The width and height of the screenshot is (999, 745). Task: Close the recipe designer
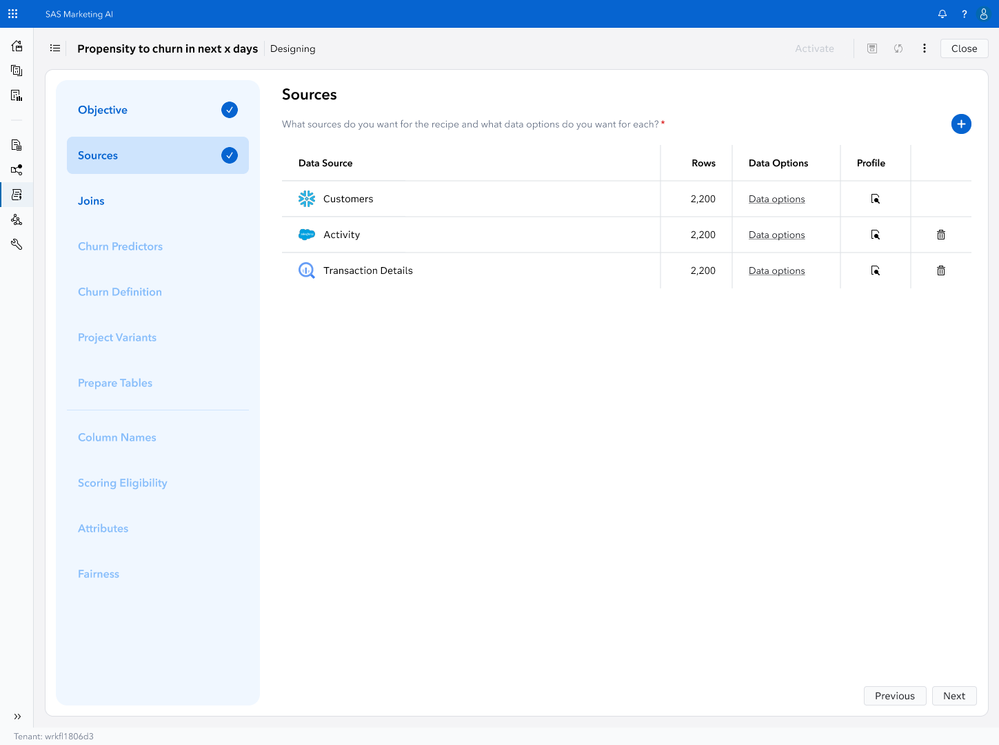(964, 48)
